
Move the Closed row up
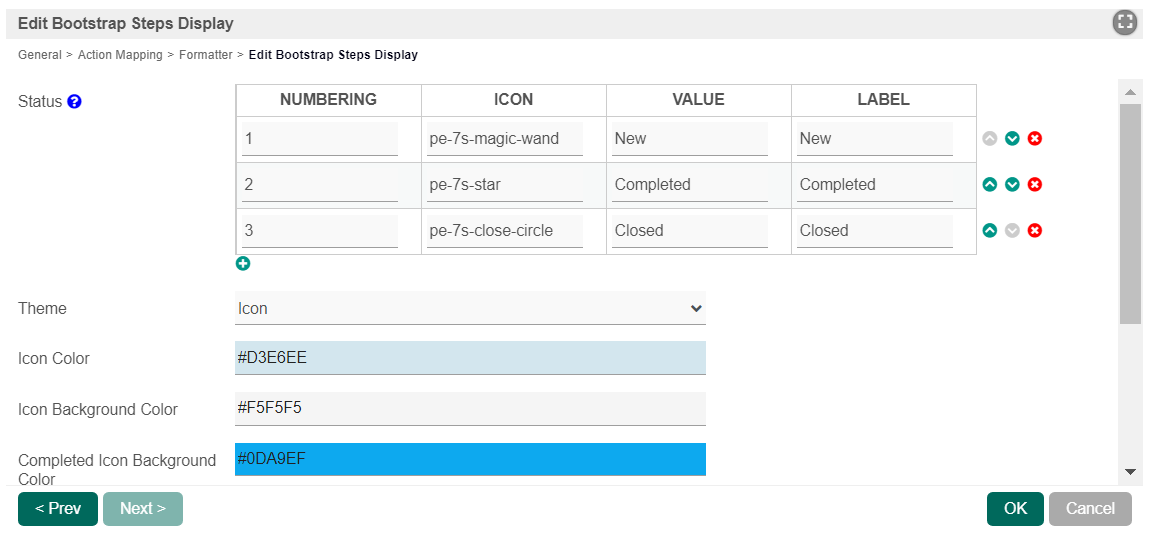click(990, 231)
